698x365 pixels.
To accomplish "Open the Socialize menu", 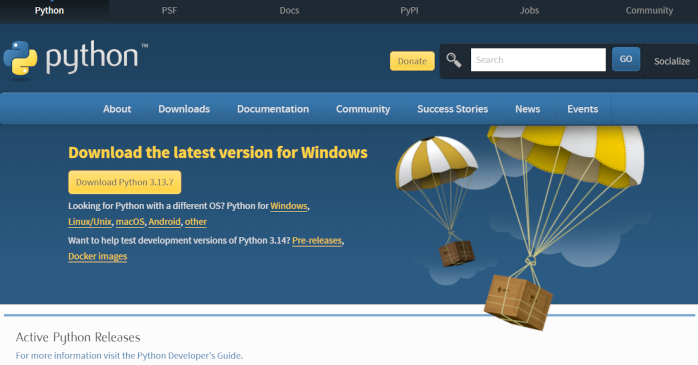I will tap(672, 61).
